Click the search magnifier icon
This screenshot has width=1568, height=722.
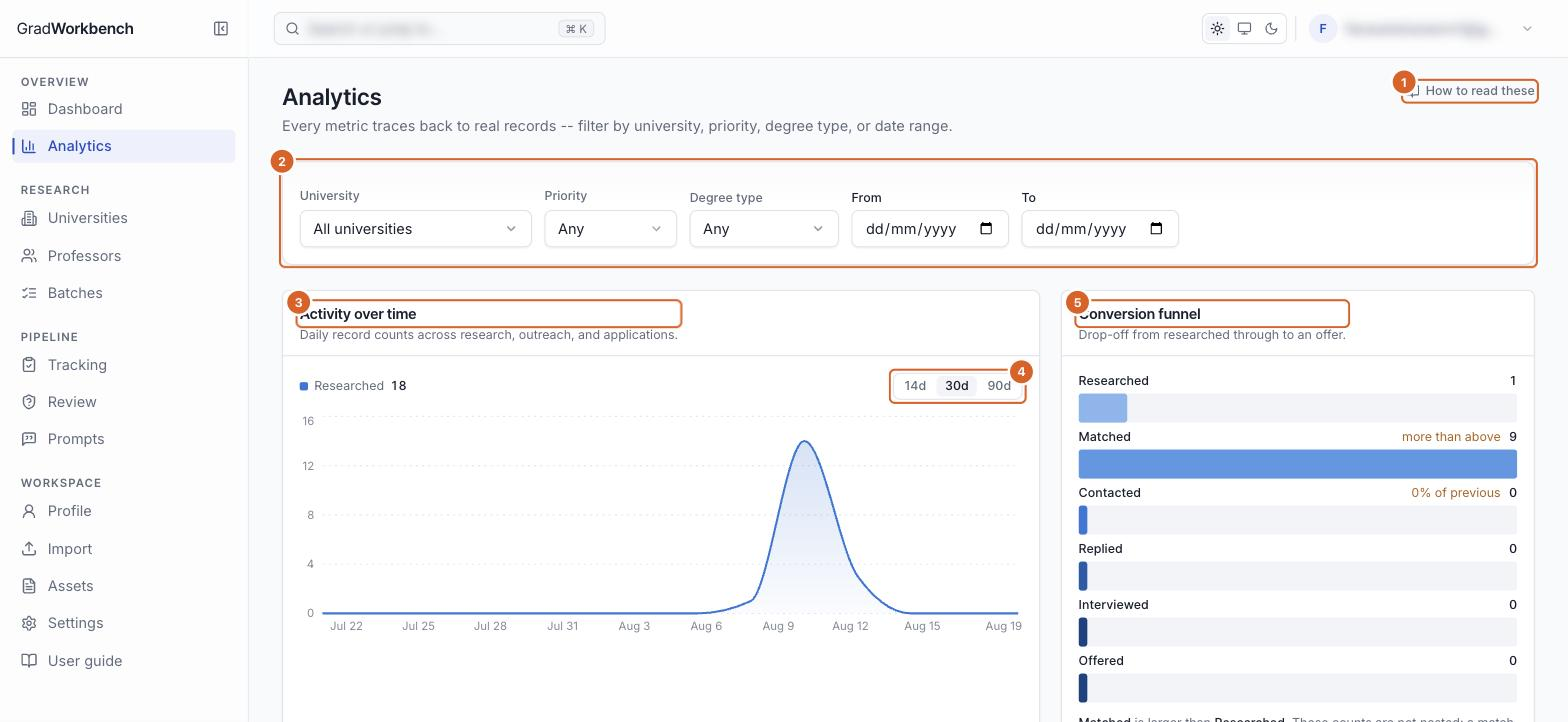[293, 29]
